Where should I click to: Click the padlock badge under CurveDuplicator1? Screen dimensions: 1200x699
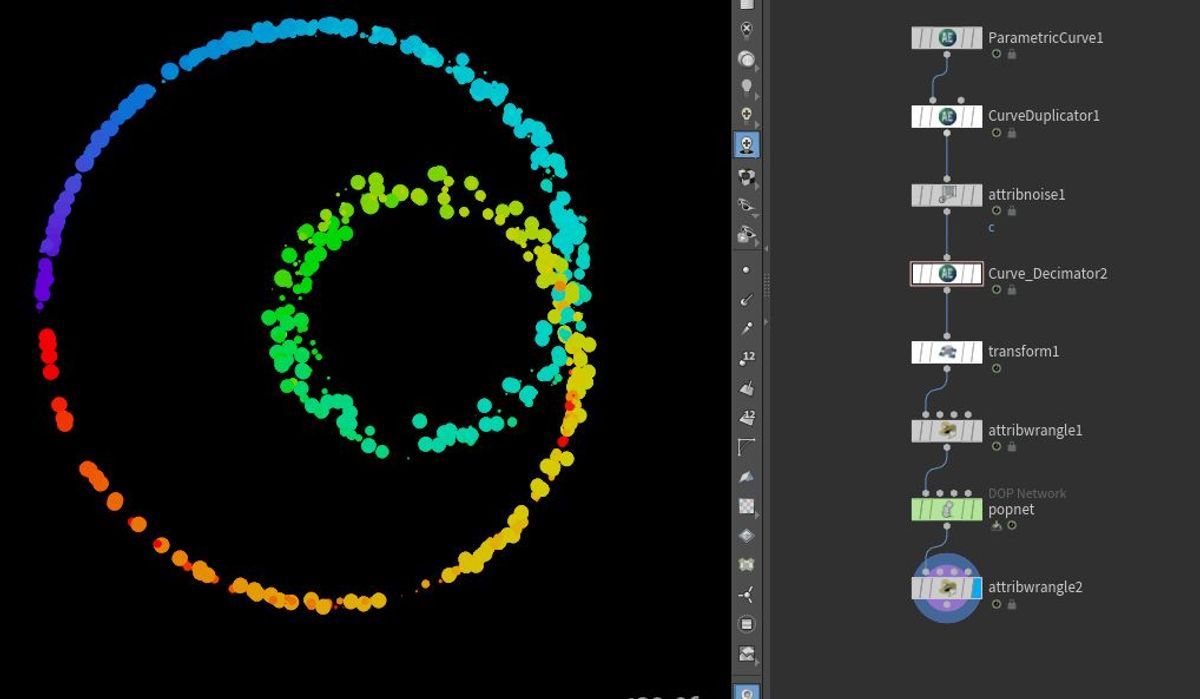tap(1012, 132)
